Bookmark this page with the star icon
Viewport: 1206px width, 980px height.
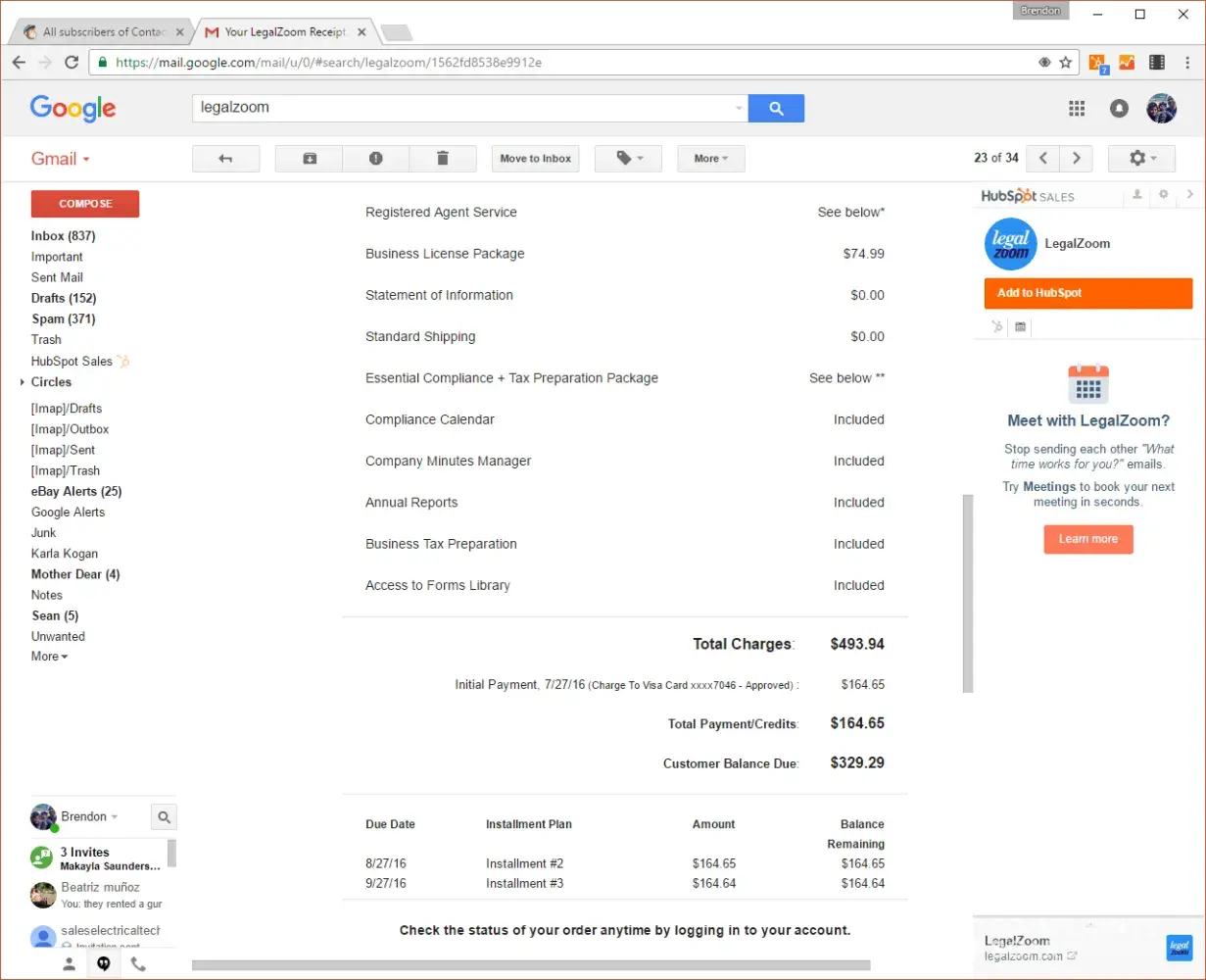point(1066,62)
